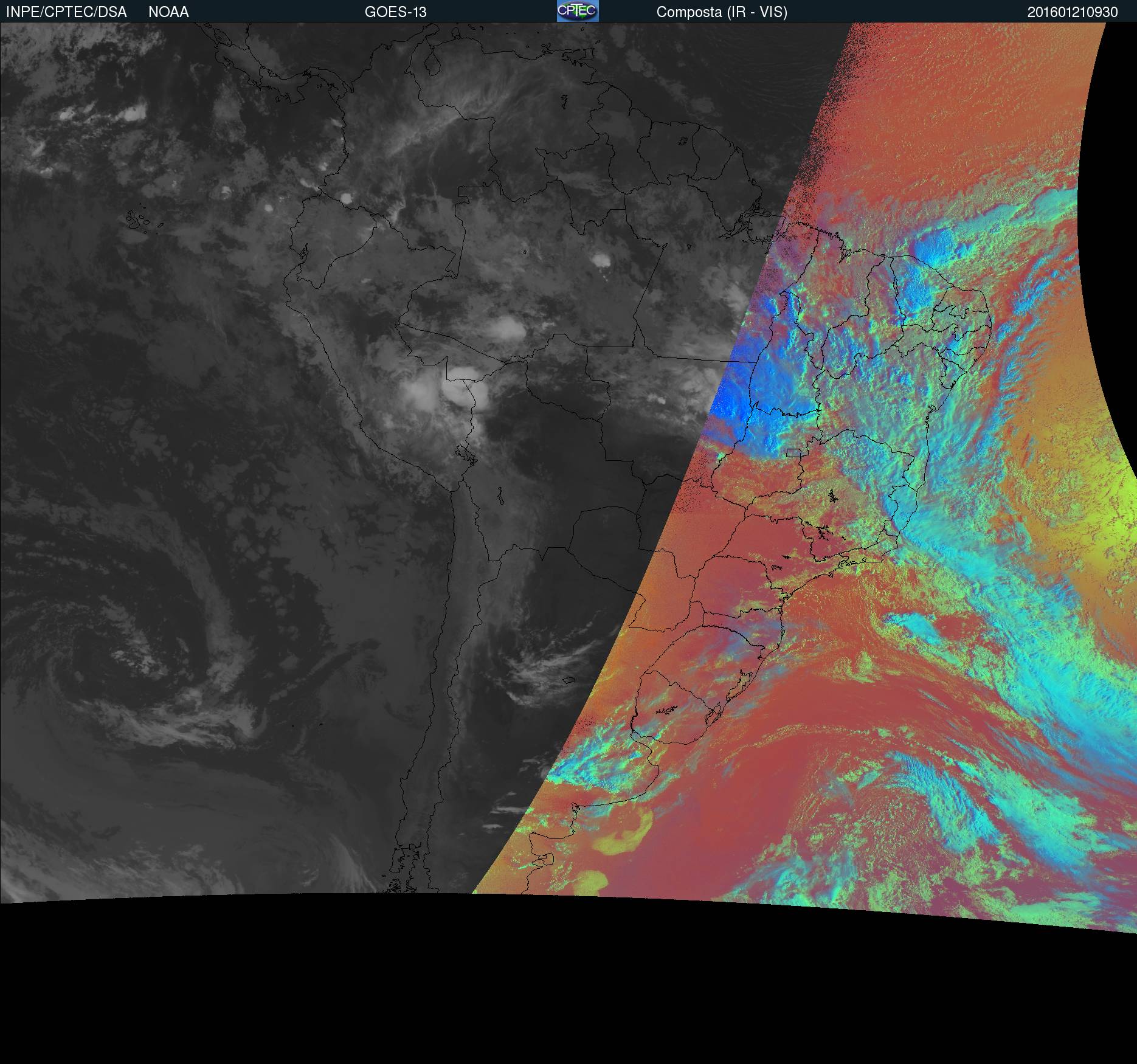This screenshot has width=1137, height=1064.
Task: Select the INPE/CPTEC/DSA header text
Action: 66,12
